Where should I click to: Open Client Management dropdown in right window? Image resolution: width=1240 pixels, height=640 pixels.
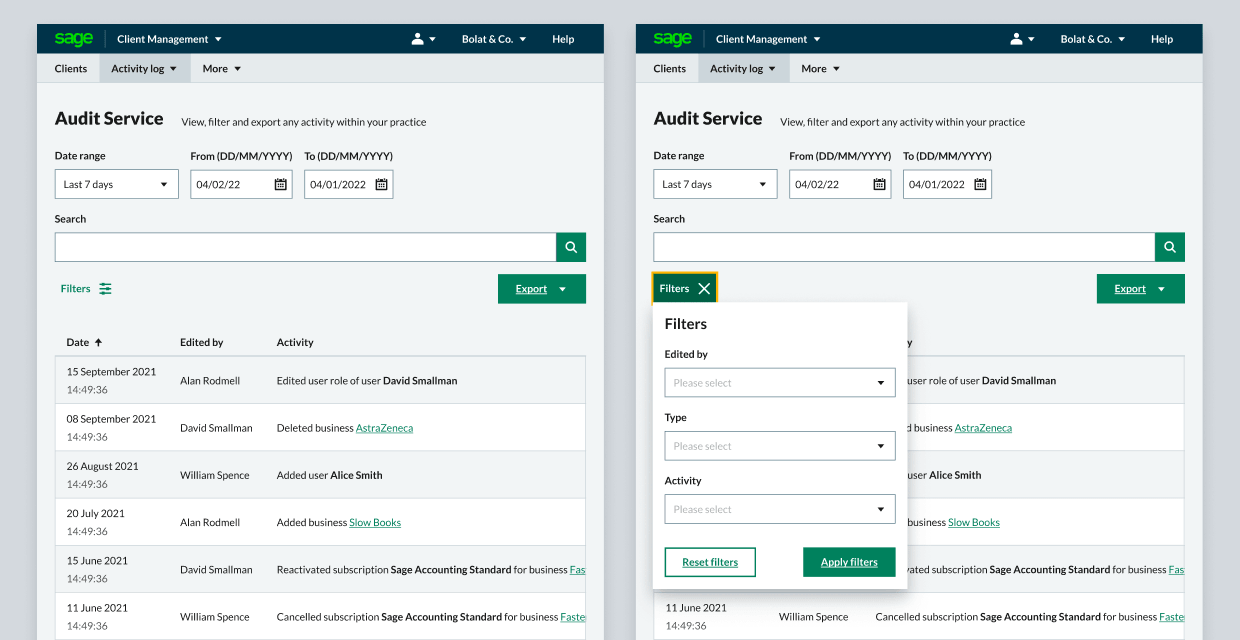point(768,39)
